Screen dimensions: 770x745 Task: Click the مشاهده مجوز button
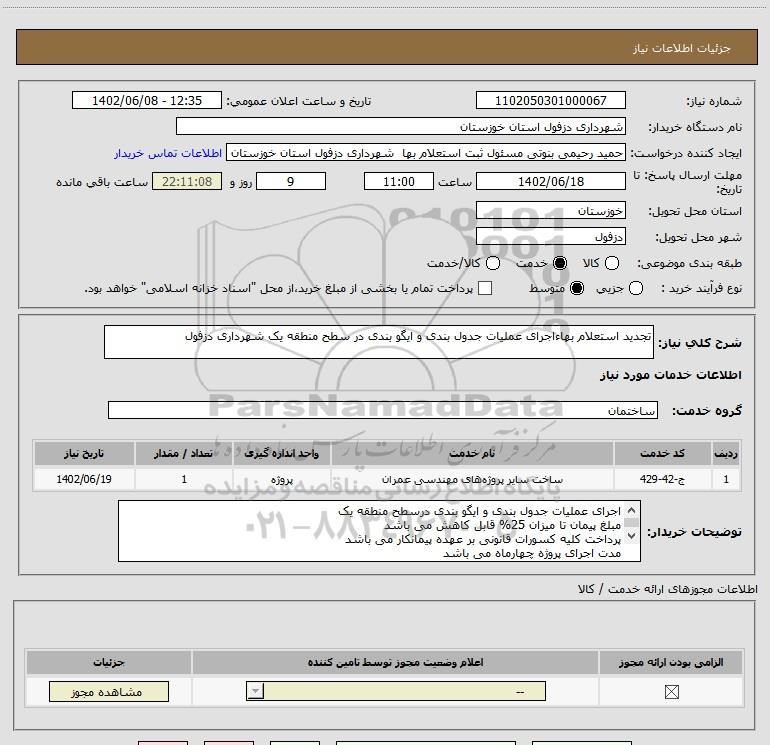(x=109, y=691)
